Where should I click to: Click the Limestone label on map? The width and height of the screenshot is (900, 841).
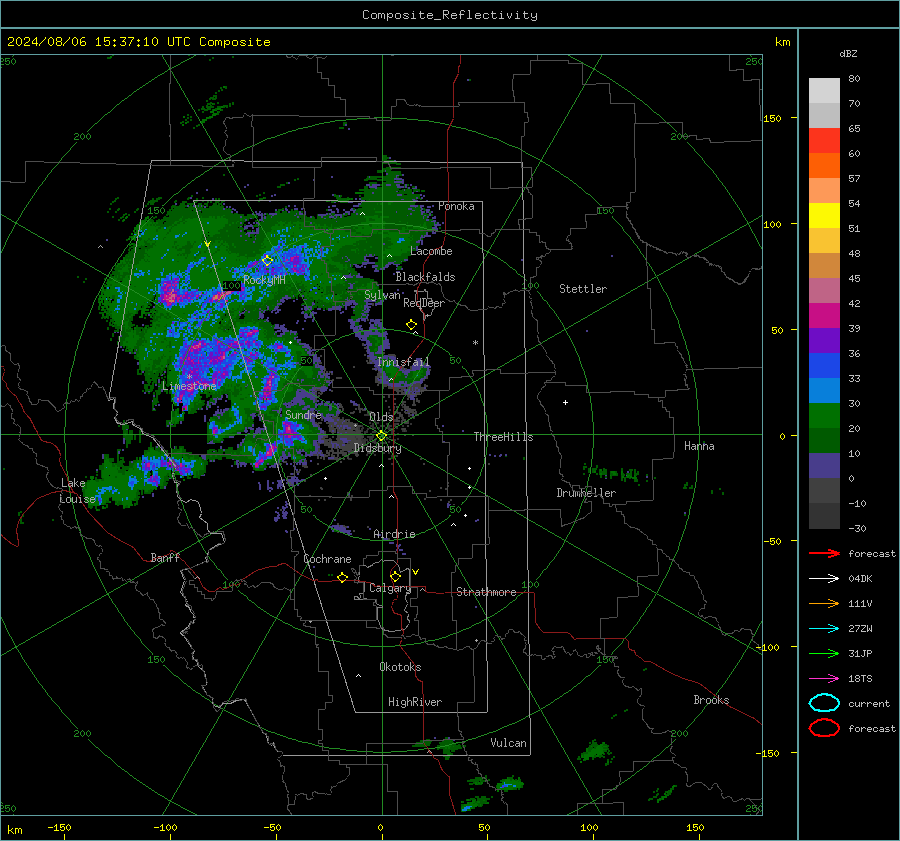[189, 386]
